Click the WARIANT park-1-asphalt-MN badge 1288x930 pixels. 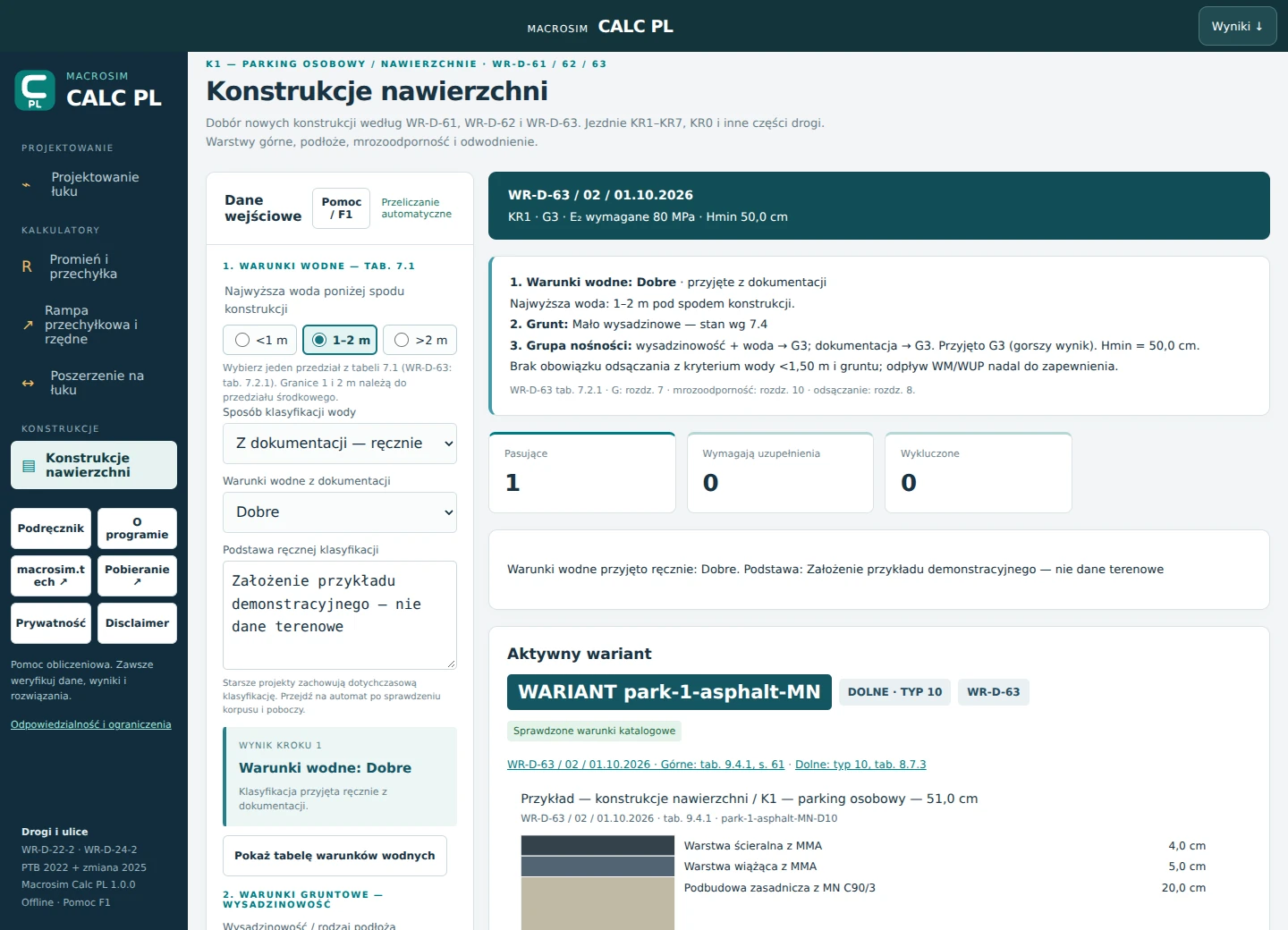point(669,692)
